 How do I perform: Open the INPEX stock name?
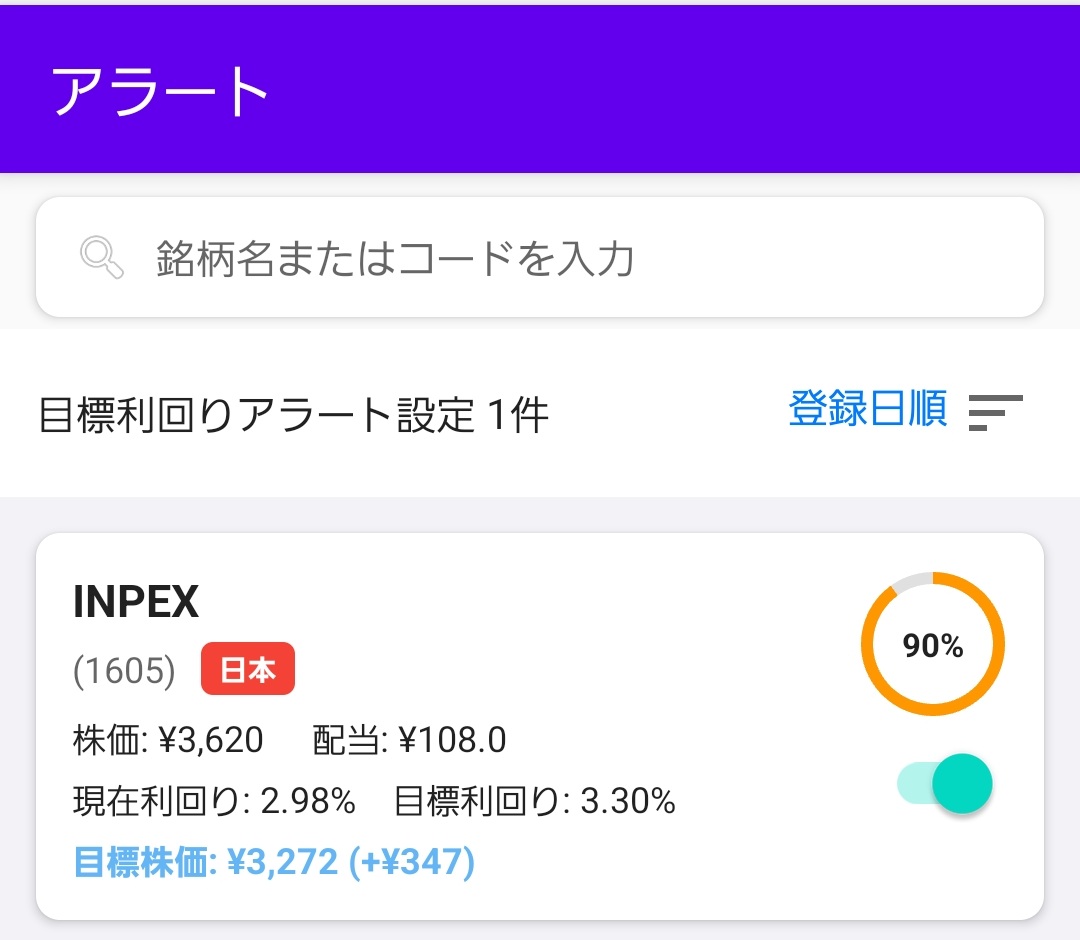[x=136, y=602]
